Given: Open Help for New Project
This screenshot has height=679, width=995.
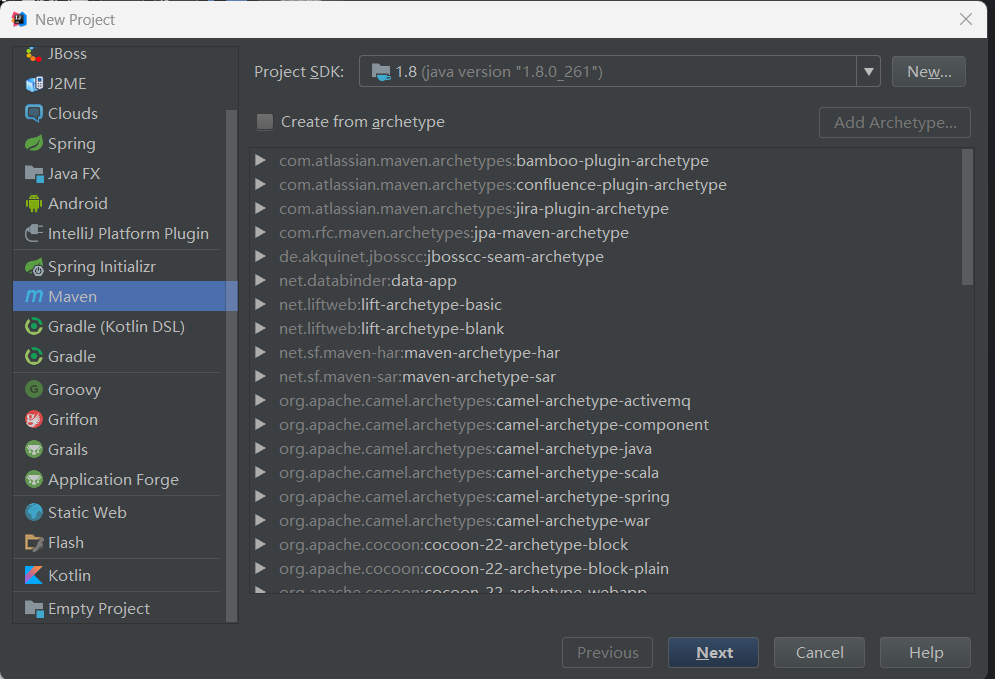Looking at the screenshot, I should click(925, 652).
